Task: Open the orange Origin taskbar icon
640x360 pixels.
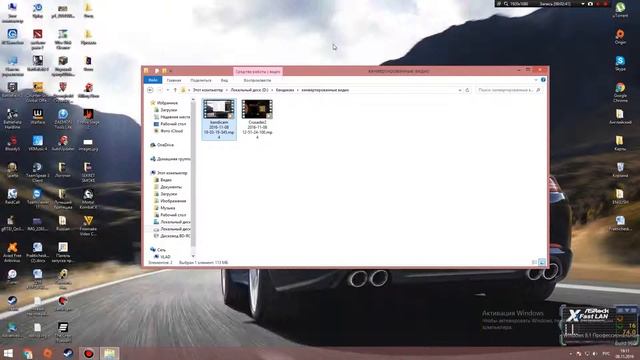Action: click(48, 353)
